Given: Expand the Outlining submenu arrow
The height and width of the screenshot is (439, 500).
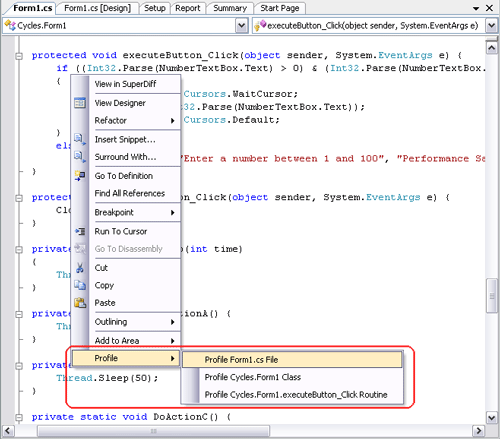Looking at the screenshot, I should pyautogui.click(x=173, y=322).
